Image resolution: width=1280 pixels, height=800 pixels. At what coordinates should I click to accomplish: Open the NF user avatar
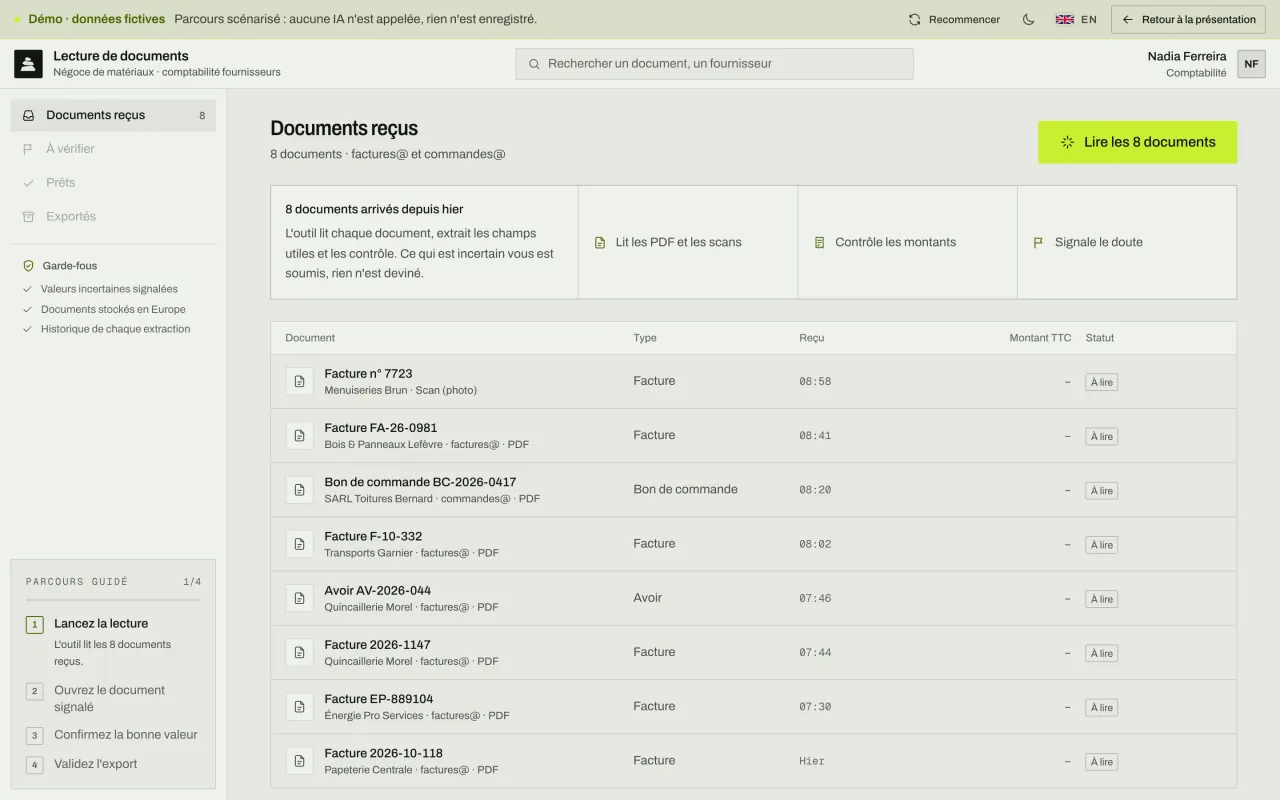(1251, 64)
